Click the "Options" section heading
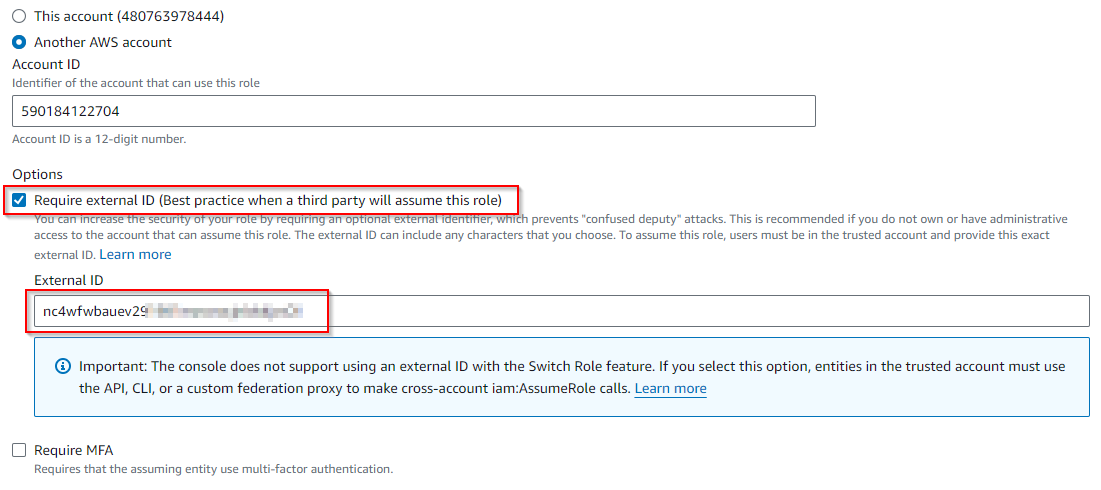 click(37, 174)
